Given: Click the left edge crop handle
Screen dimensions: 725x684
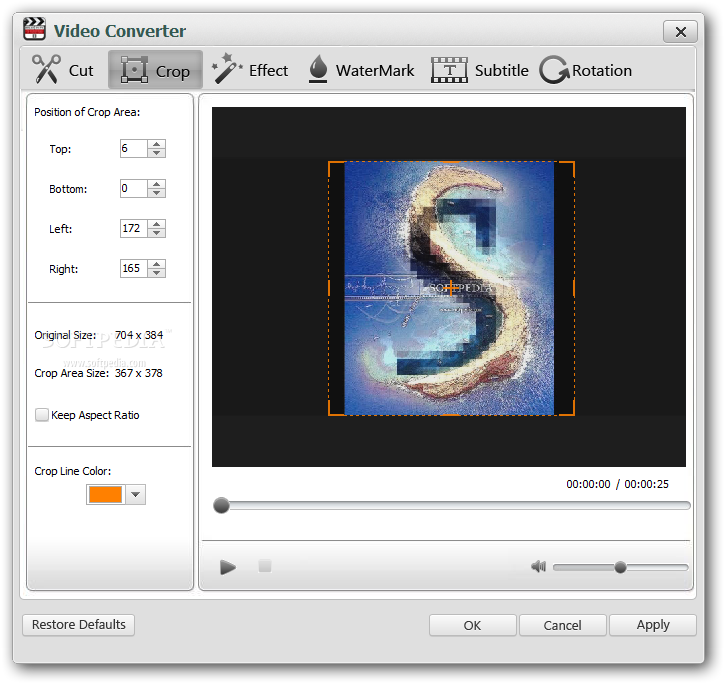Looking at the screenshot, I should 329,288.
